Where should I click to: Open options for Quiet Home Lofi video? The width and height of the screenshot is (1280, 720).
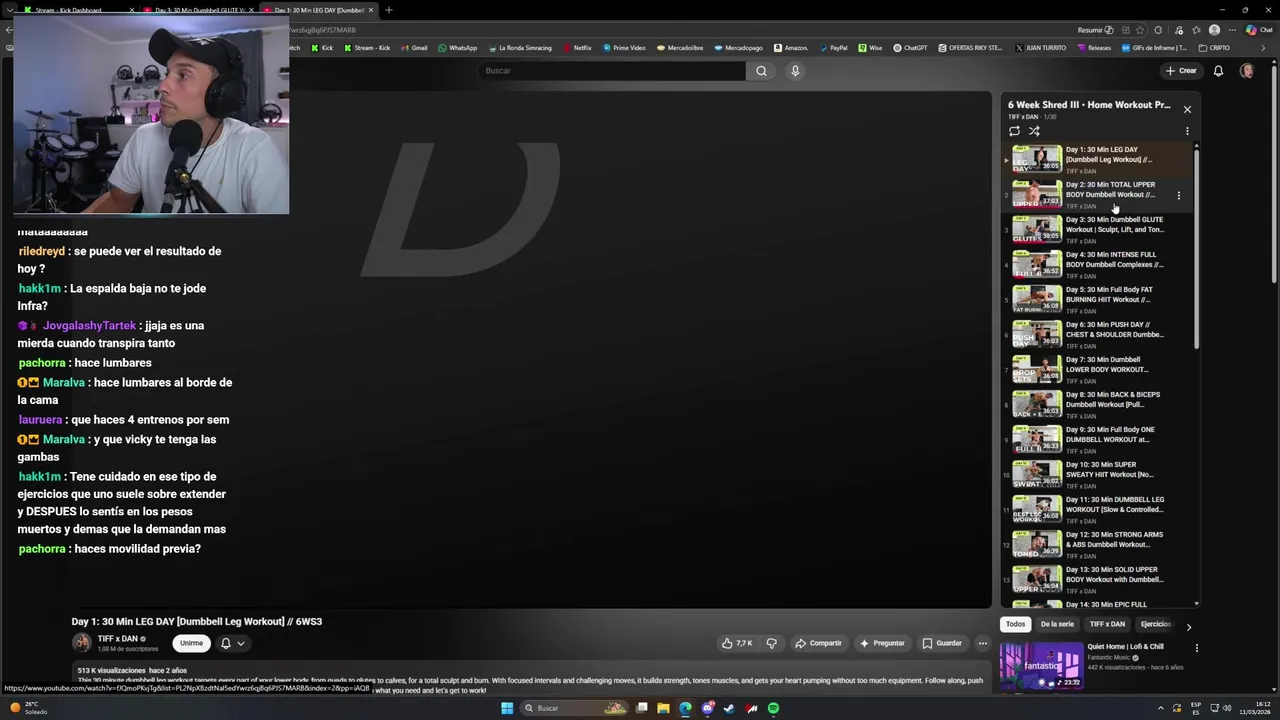point(1196,648)
